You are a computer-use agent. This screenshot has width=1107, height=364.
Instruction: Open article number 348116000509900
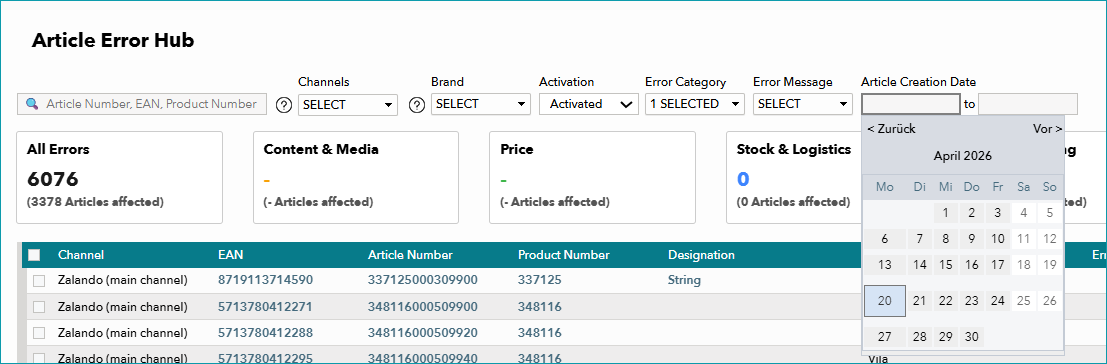click(x=423, y=307)
